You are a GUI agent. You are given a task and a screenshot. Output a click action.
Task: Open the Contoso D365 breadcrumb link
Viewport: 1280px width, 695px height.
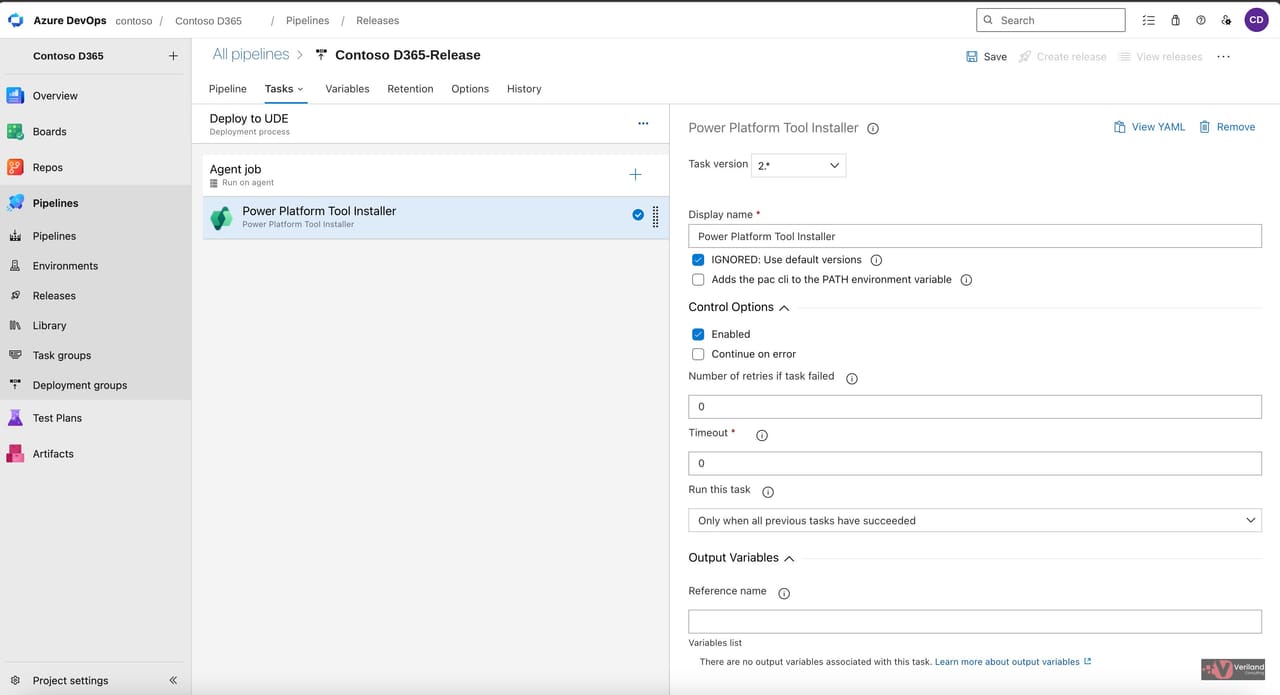pyautogui.click(x=208, y=20)
